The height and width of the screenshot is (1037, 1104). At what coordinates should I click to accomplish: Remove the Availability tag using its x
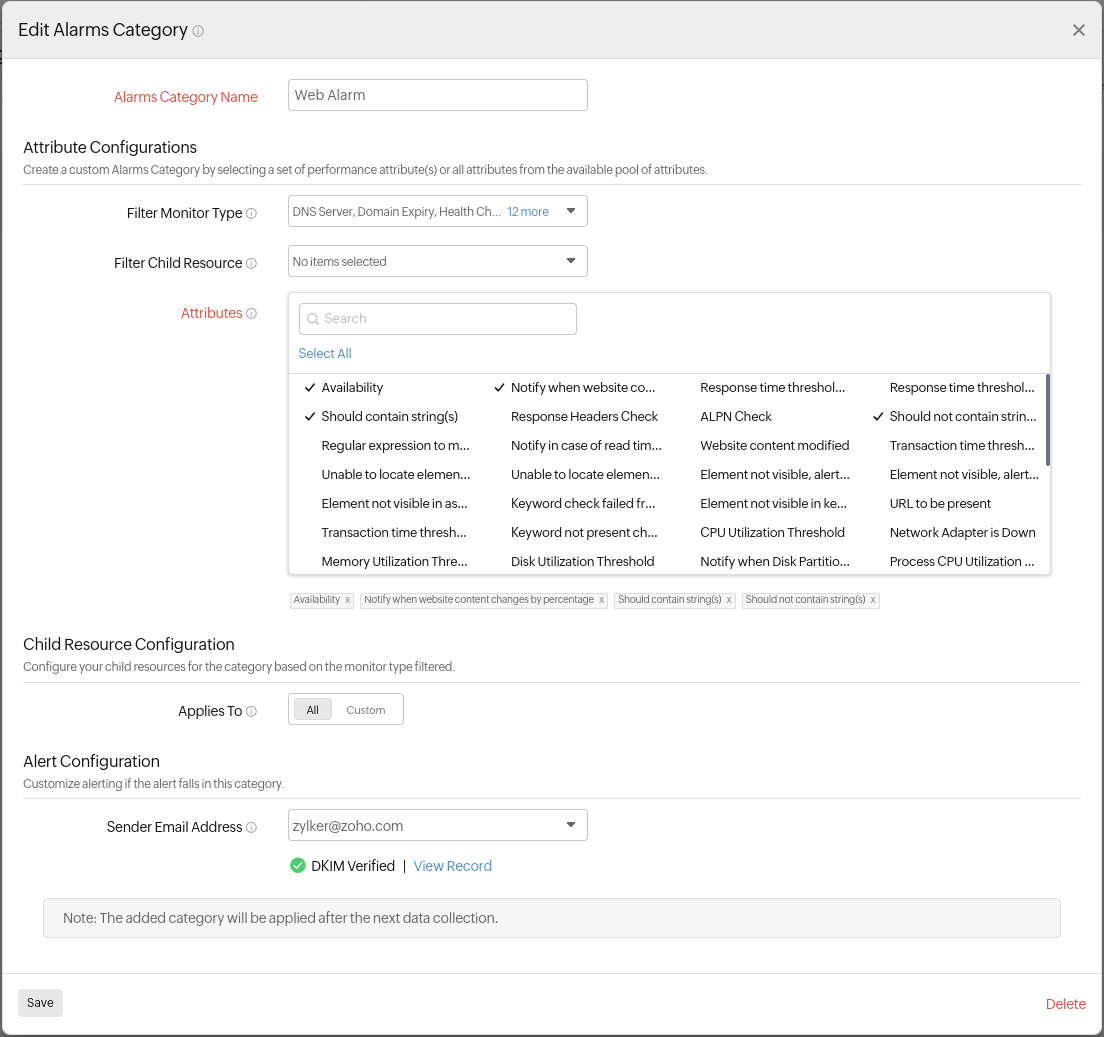[347, 600]
